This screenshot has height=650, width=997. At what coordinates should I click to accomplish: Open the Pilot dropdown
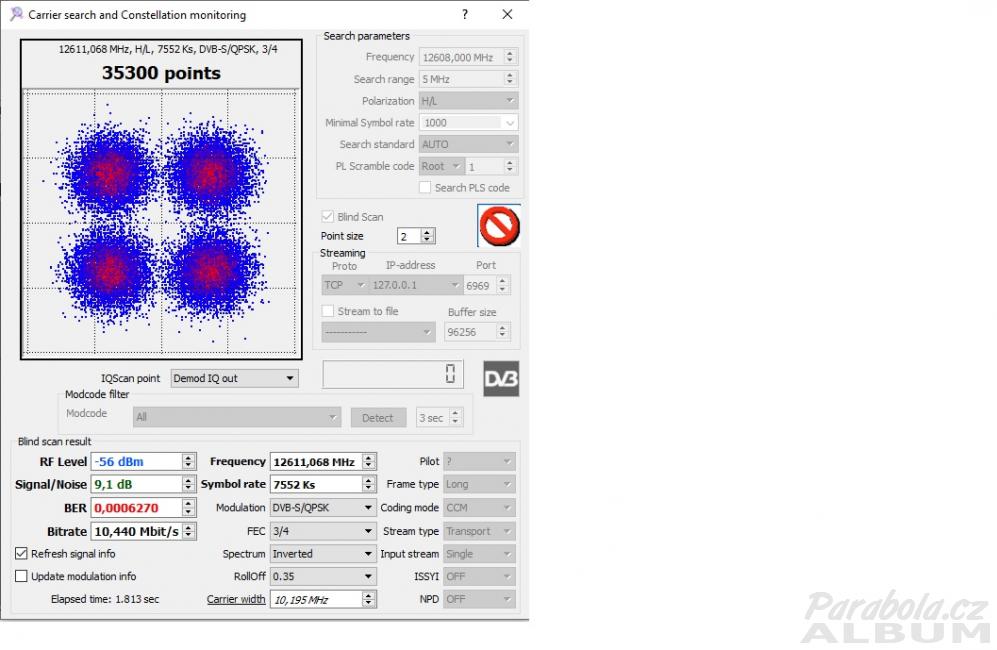(x=479, y=462)
